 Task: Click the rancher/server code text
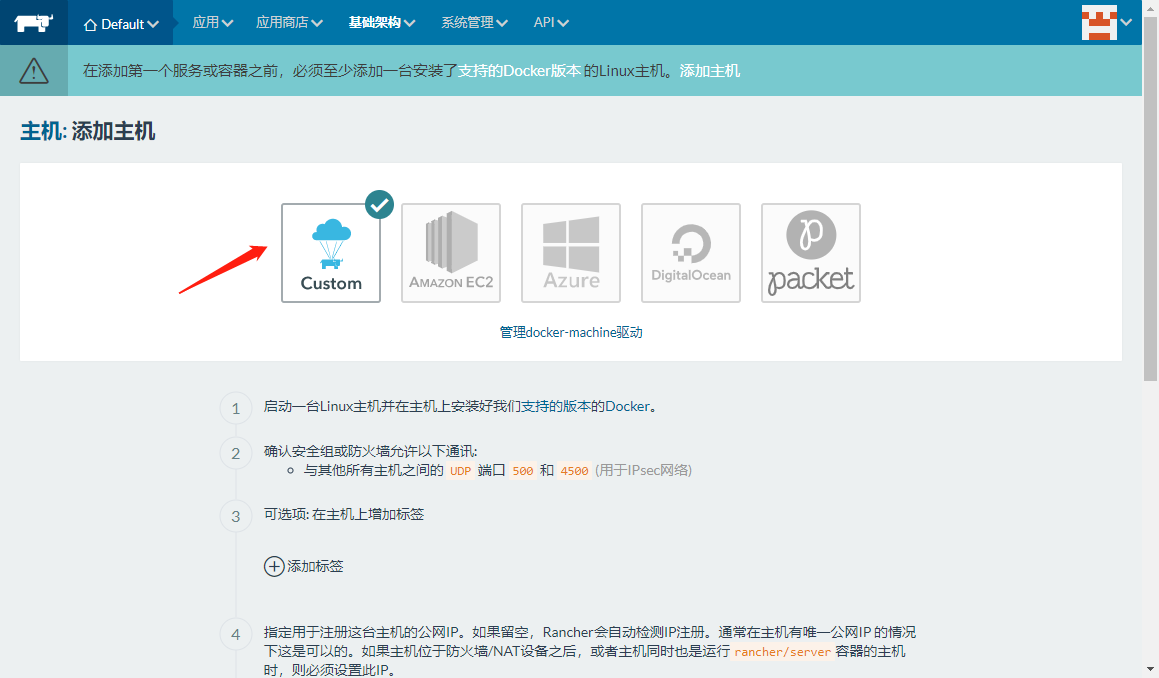[783, 652]
